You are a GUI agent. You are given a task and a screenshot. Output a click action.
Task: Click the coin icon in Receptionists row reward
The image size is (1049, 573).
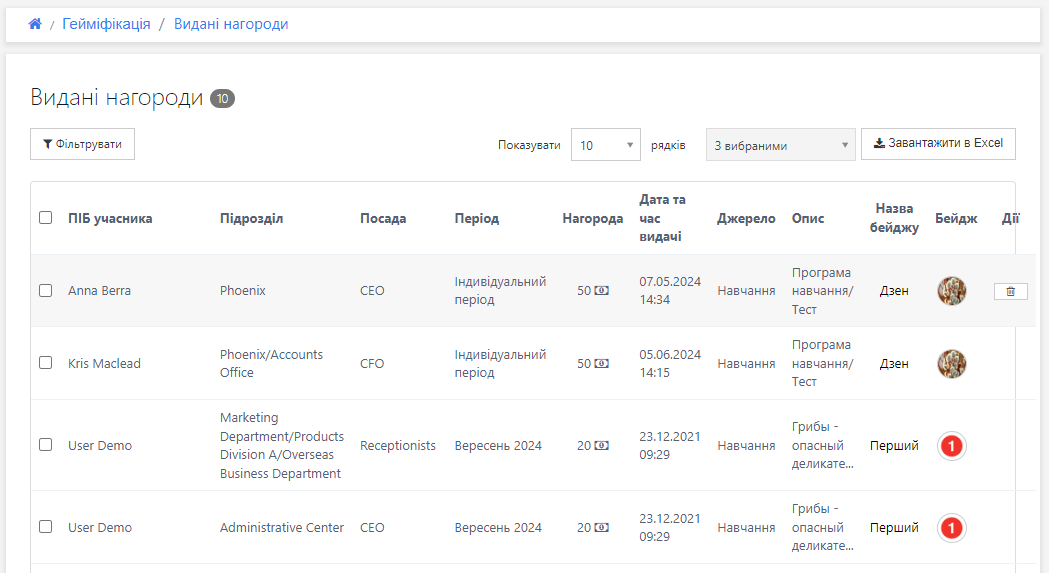click(x=601, y=446)
